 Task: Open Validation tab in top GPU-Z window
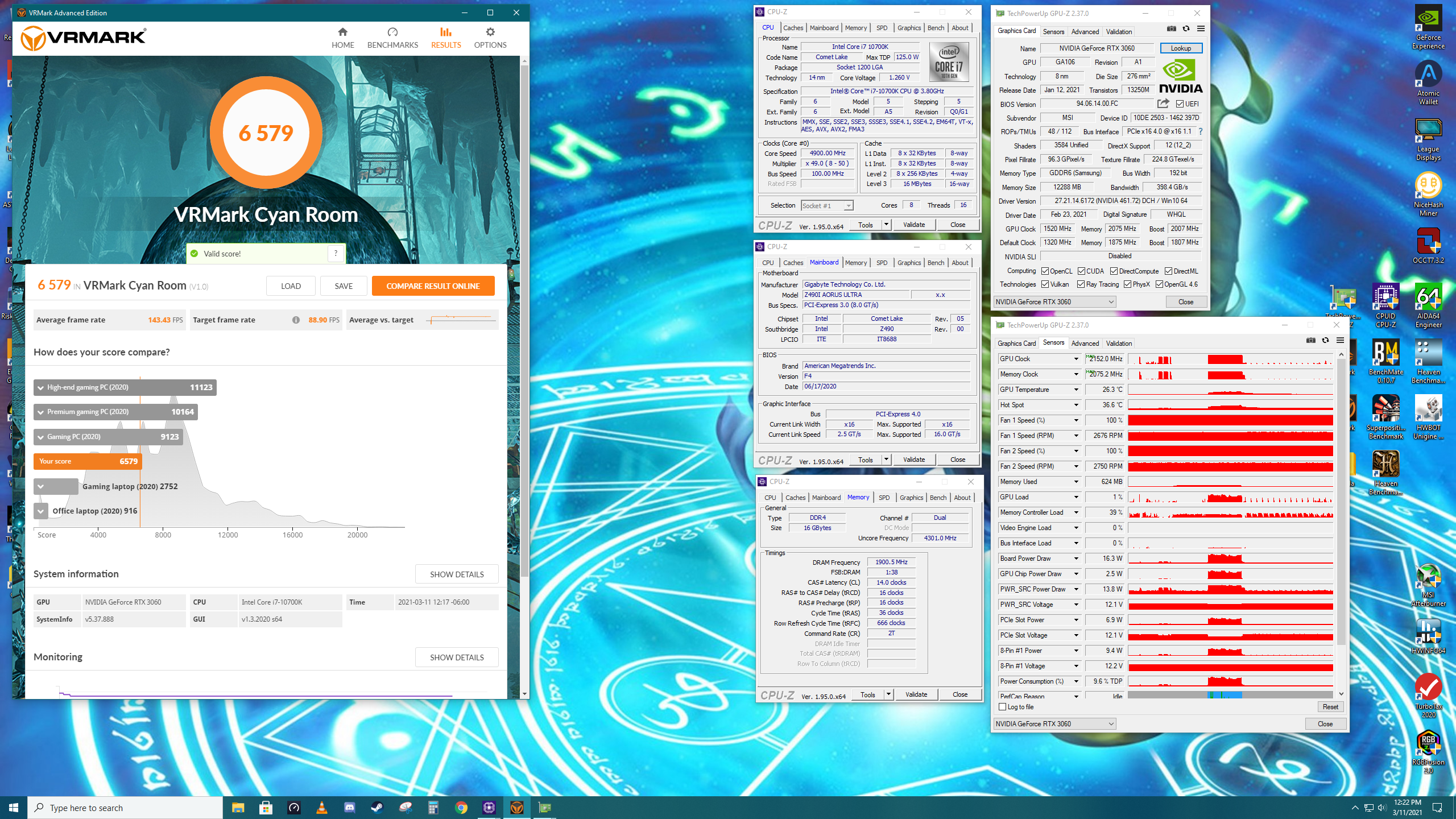1119,32
